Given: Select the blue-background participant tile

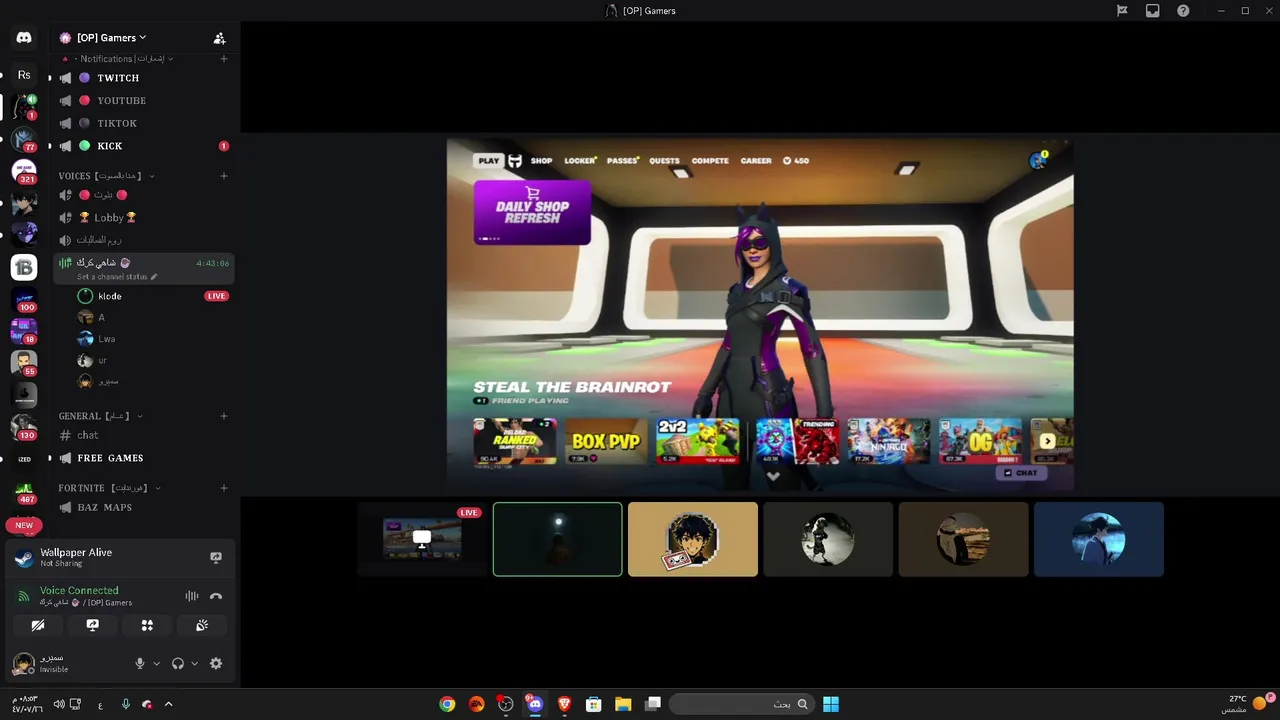Looking at the screenshot, I should (1099, 539).
